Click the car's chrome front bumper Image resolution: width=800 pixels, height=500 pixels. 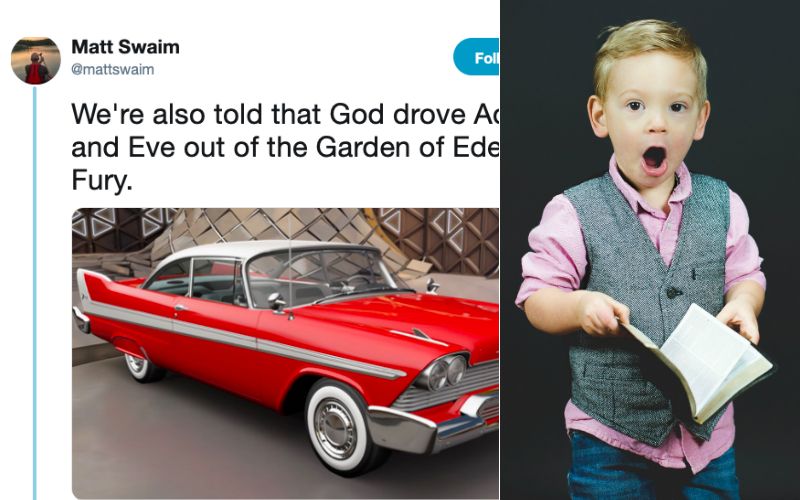pos(429,426)
